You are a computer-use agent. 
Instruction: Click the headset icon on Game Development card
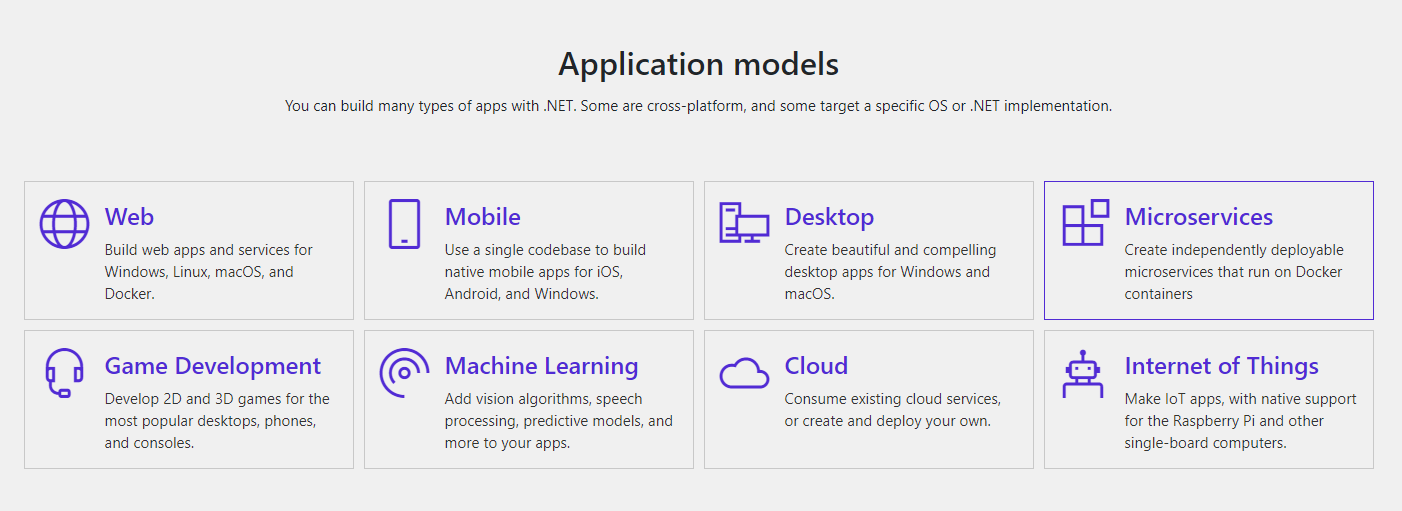click(x=64, y=373)
